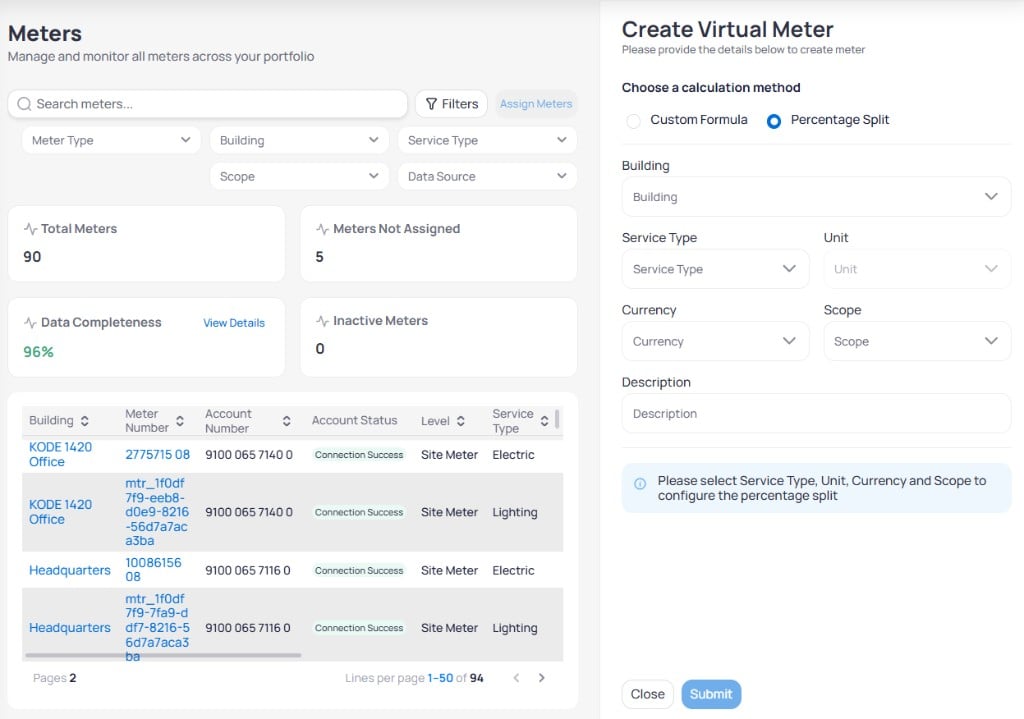Open Headquarters link in Electric row
This screenshot has width=1024, height=719.
(70, 570)
